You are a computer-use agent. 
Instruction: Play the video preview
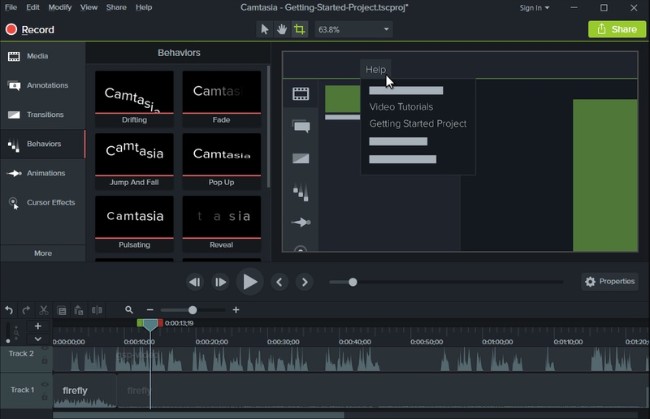(x=250, y=282)
